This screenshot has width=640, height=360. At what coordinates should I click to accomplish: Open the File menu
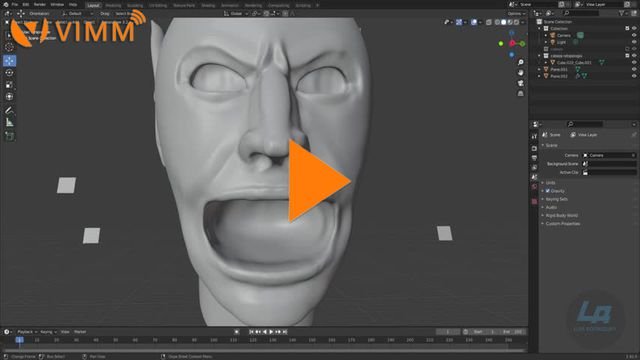14,4
